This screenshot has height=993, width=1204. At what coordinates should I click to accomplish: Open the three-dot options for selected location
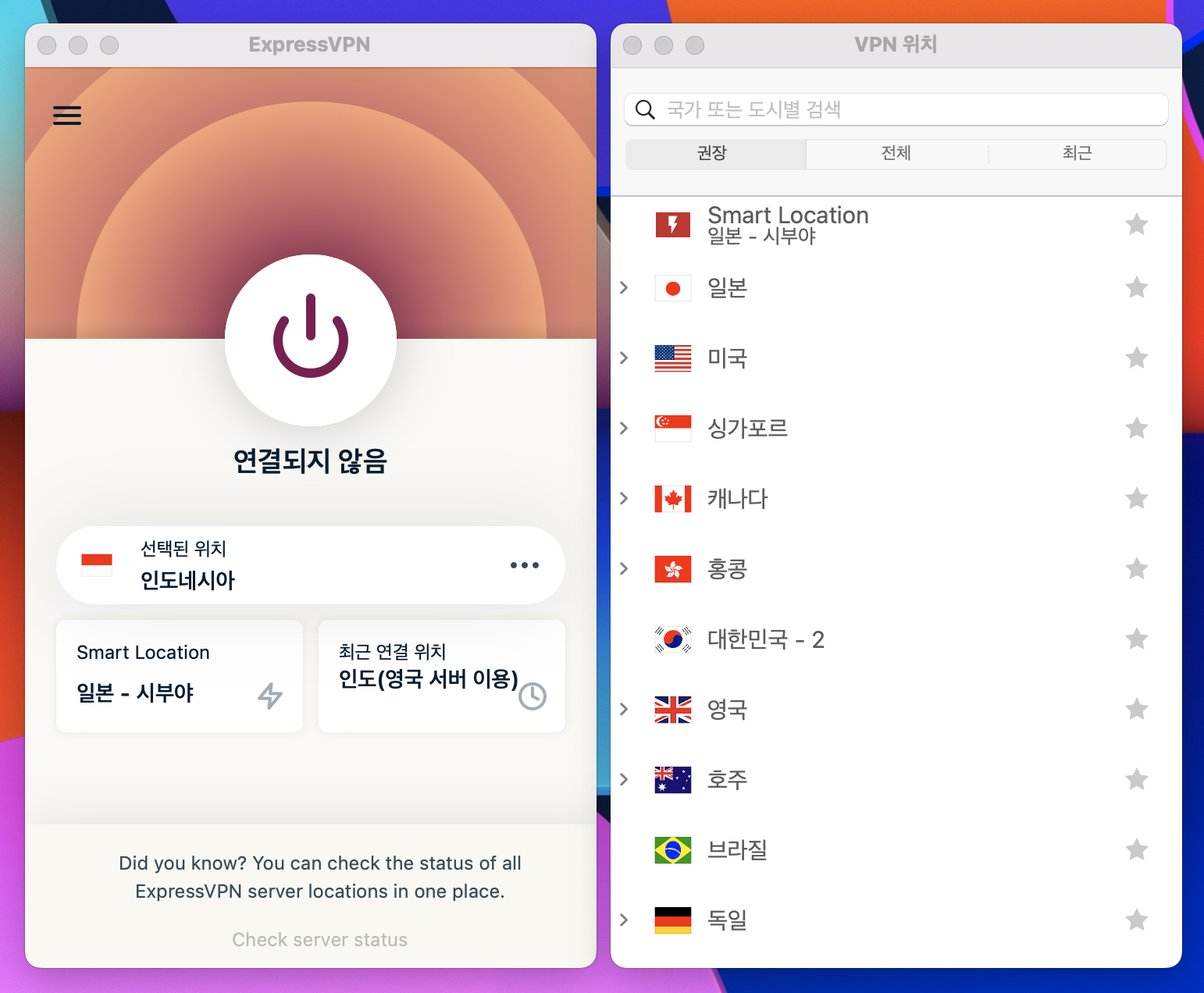(x=525, y=565)
